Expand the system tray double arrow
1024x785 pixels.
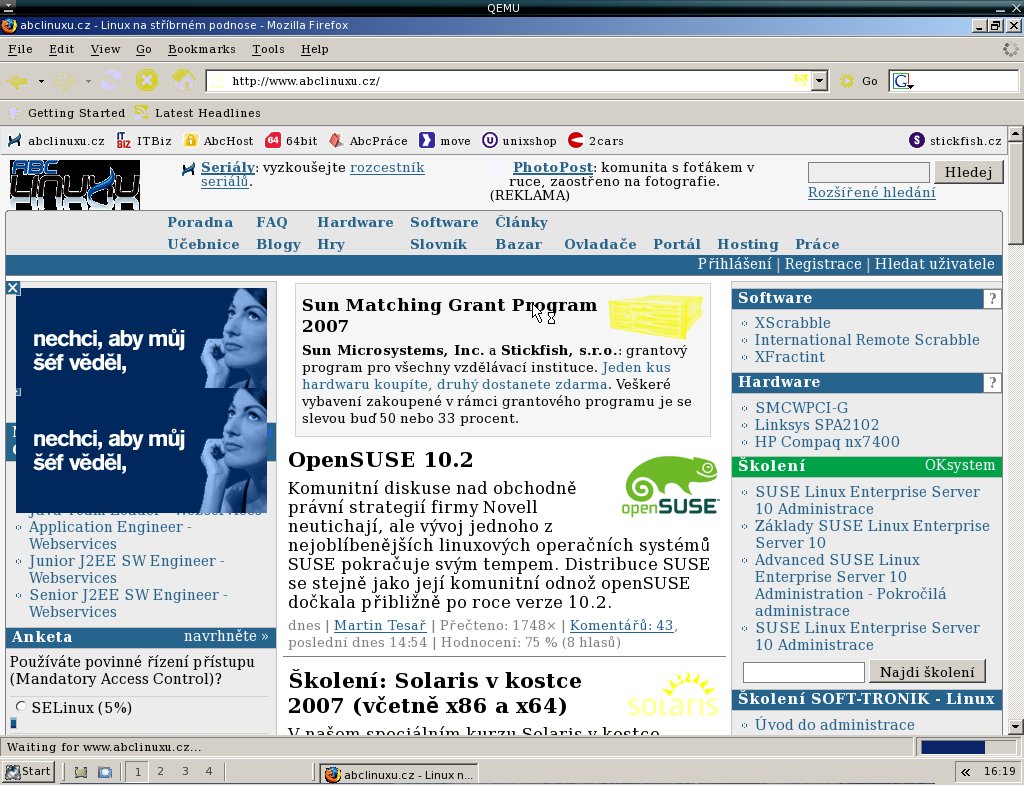coord(965,772)
